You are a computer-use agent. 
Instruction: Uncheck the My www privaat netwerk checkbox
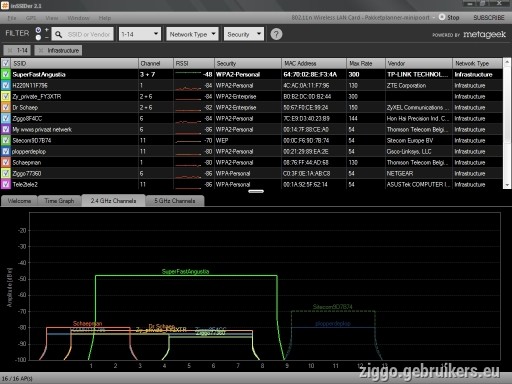(x=6, y=129)
